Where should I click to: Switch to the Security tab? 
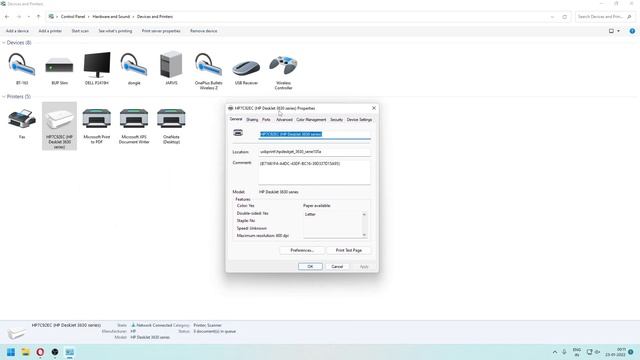tap(336, 120)
